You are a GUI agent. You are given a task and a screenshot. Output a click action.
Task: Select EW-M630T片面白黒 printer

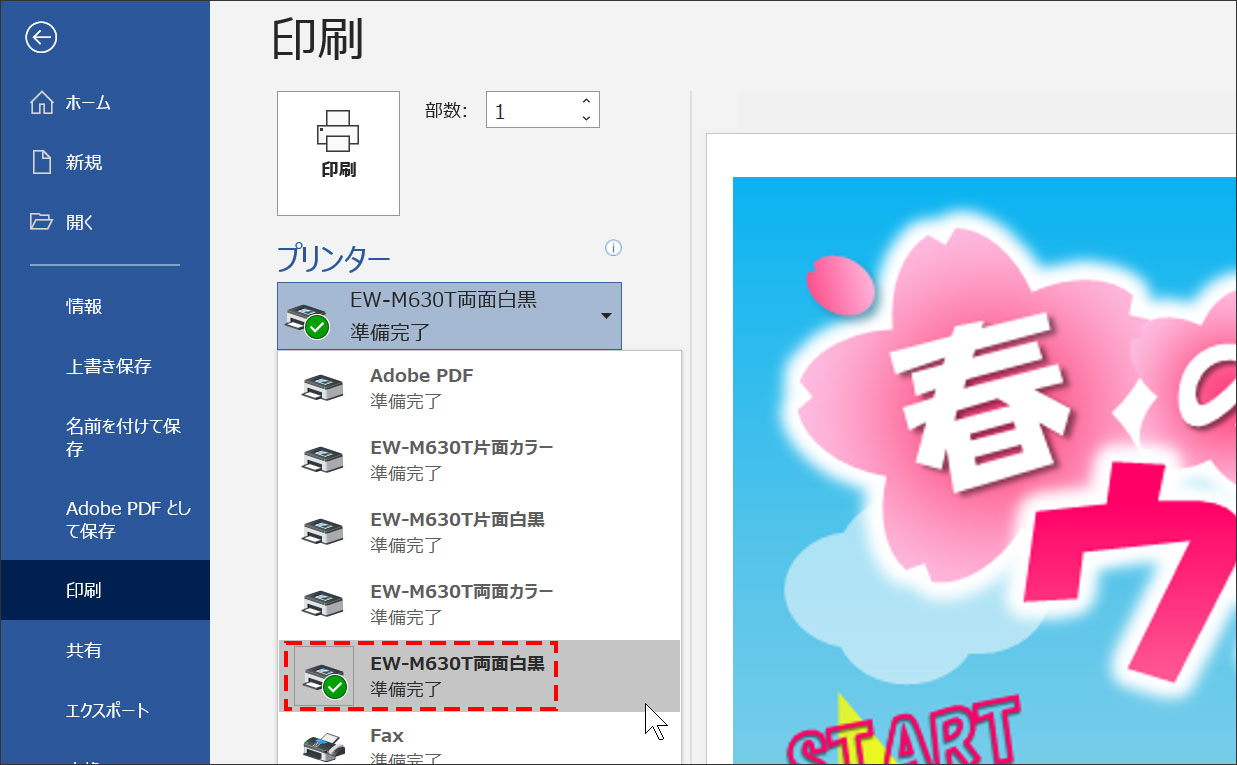457,531
